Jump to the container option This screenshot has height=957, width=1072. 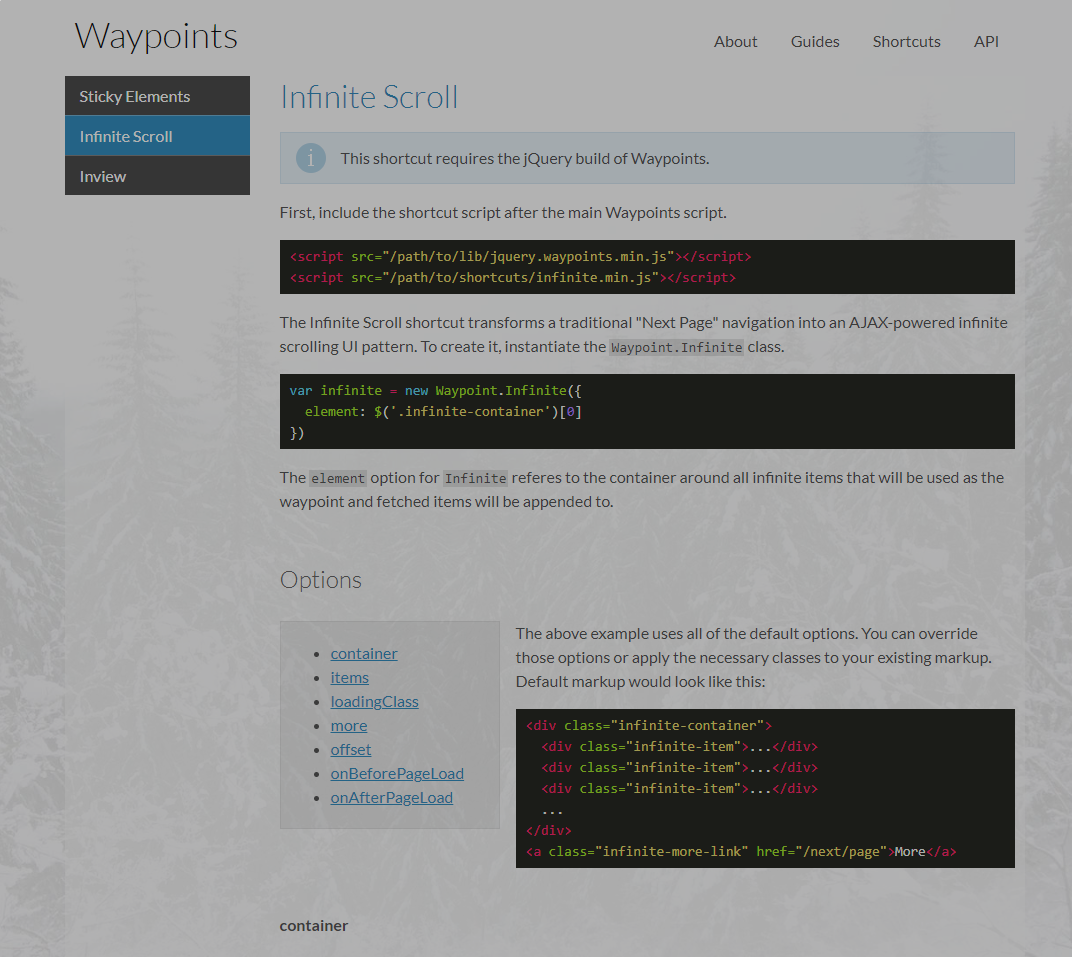point(364,653)
